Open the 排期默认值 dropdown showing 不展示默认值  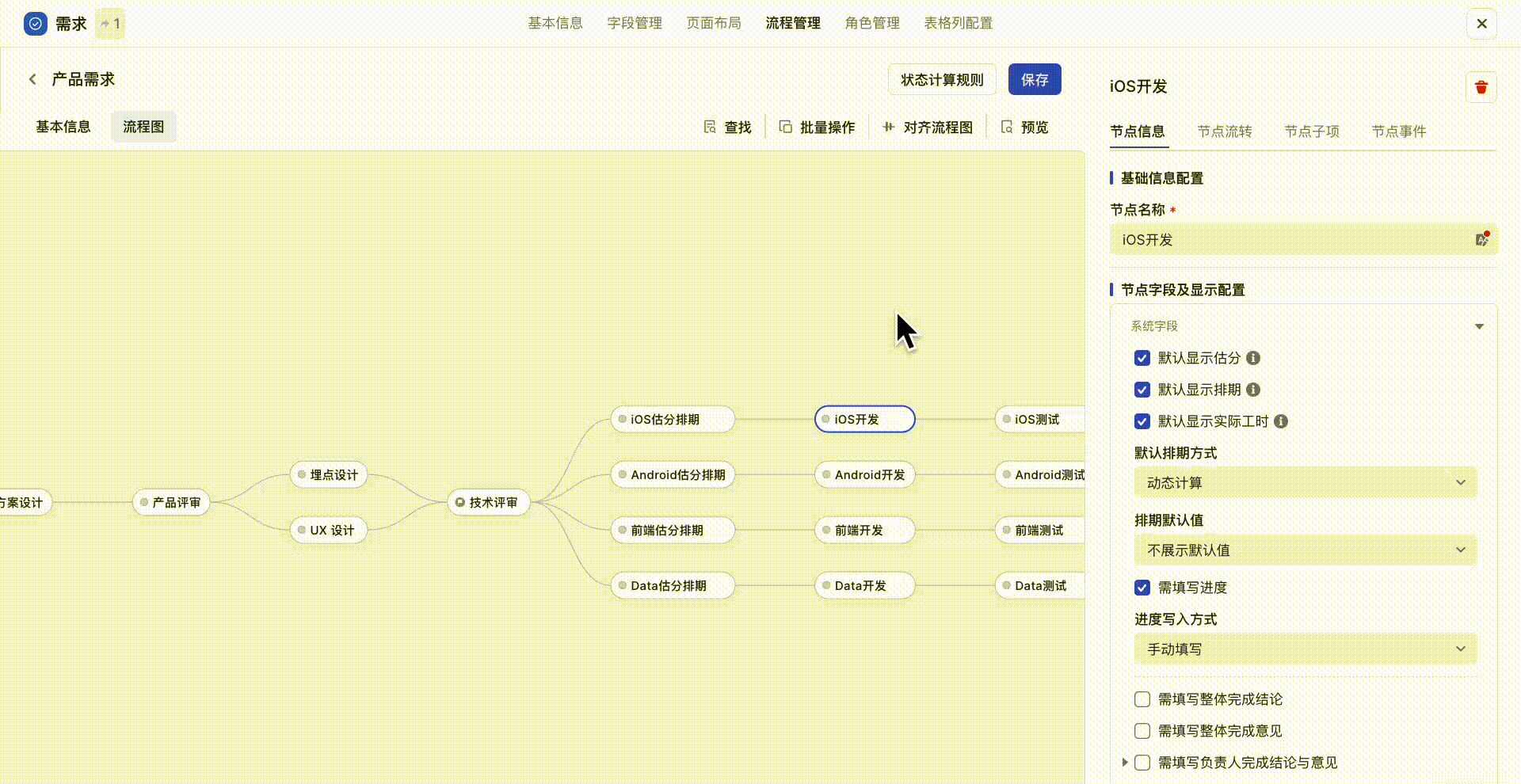(1306, 550)
